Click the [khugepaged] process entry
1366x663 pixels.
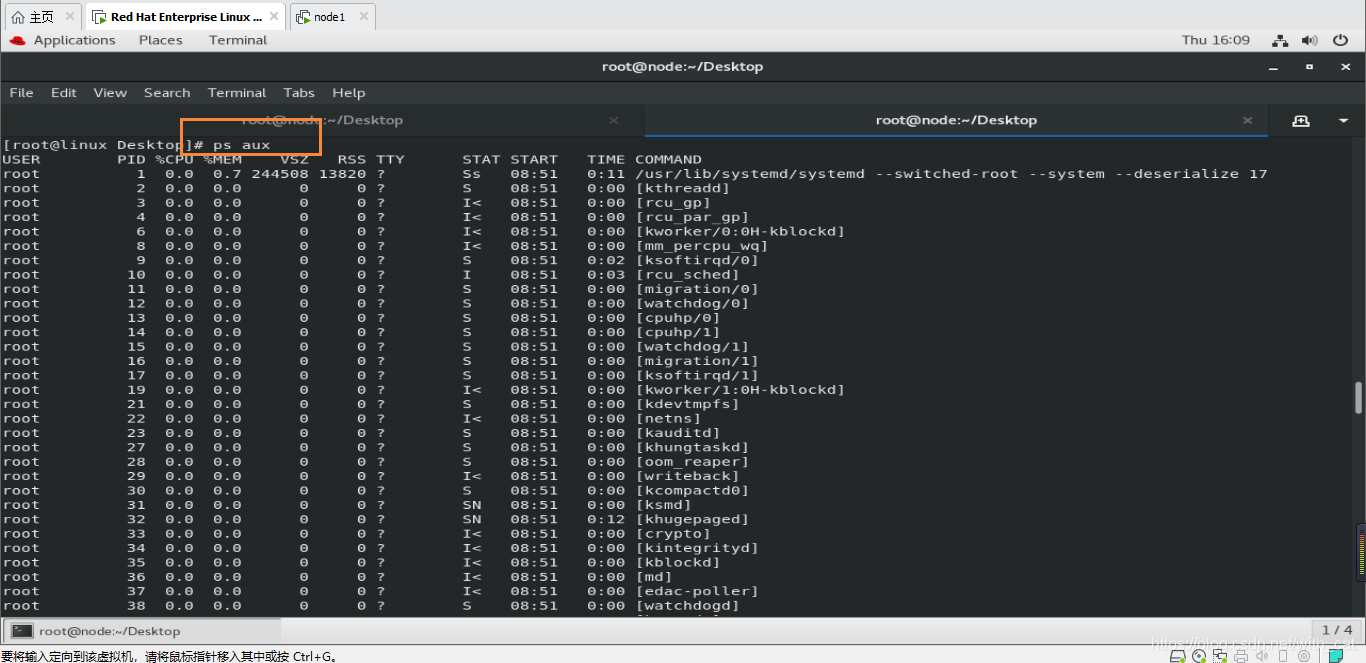(x=692, y=519)
